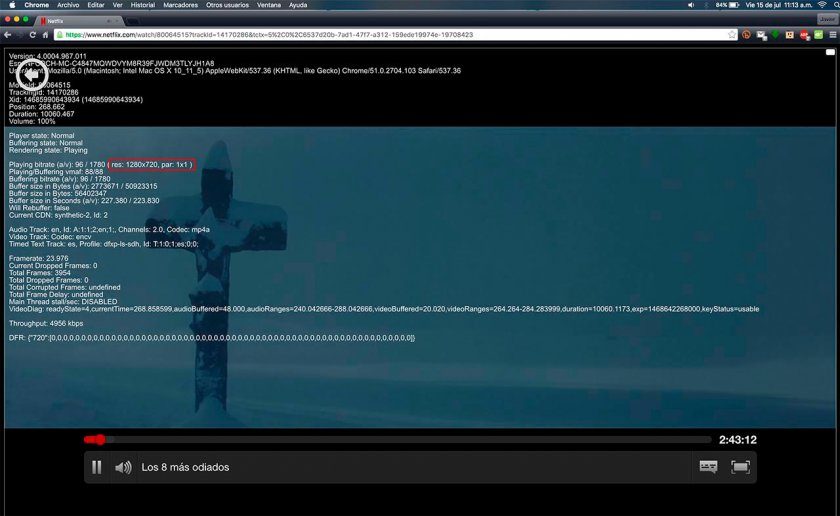840x516 pixels.
Task: Open the Ventana menu
Action: coord(269,5)
